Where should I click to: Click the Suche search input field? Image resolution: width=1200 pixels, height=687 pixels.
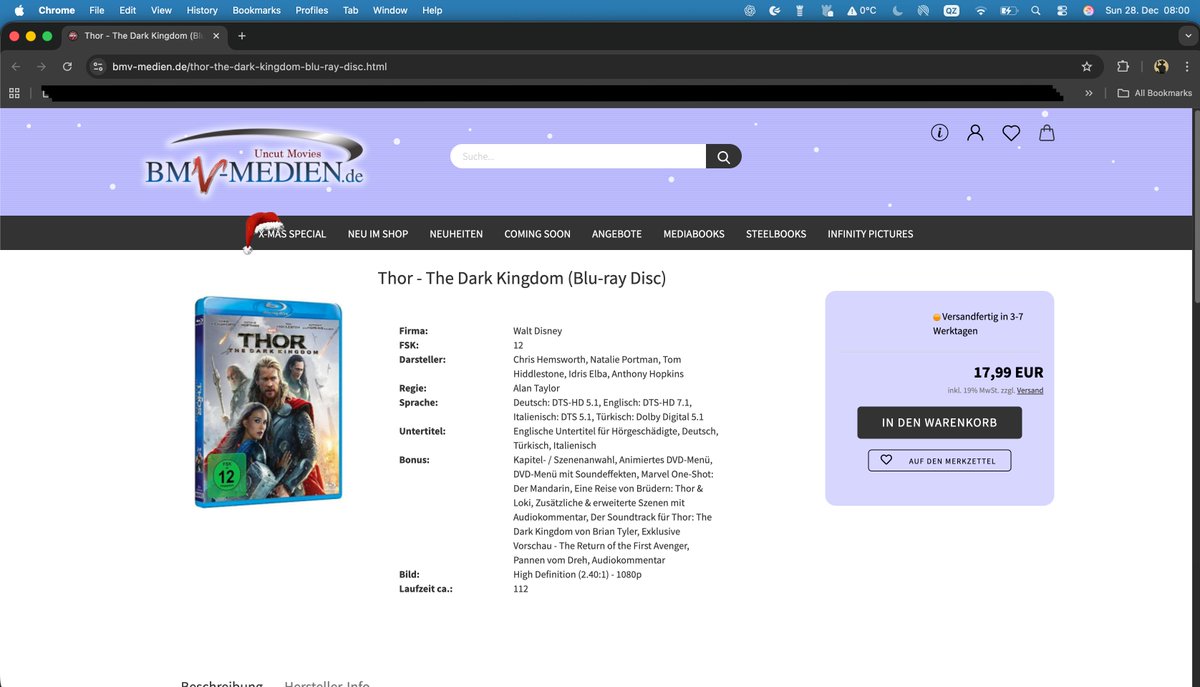point(578,156)
